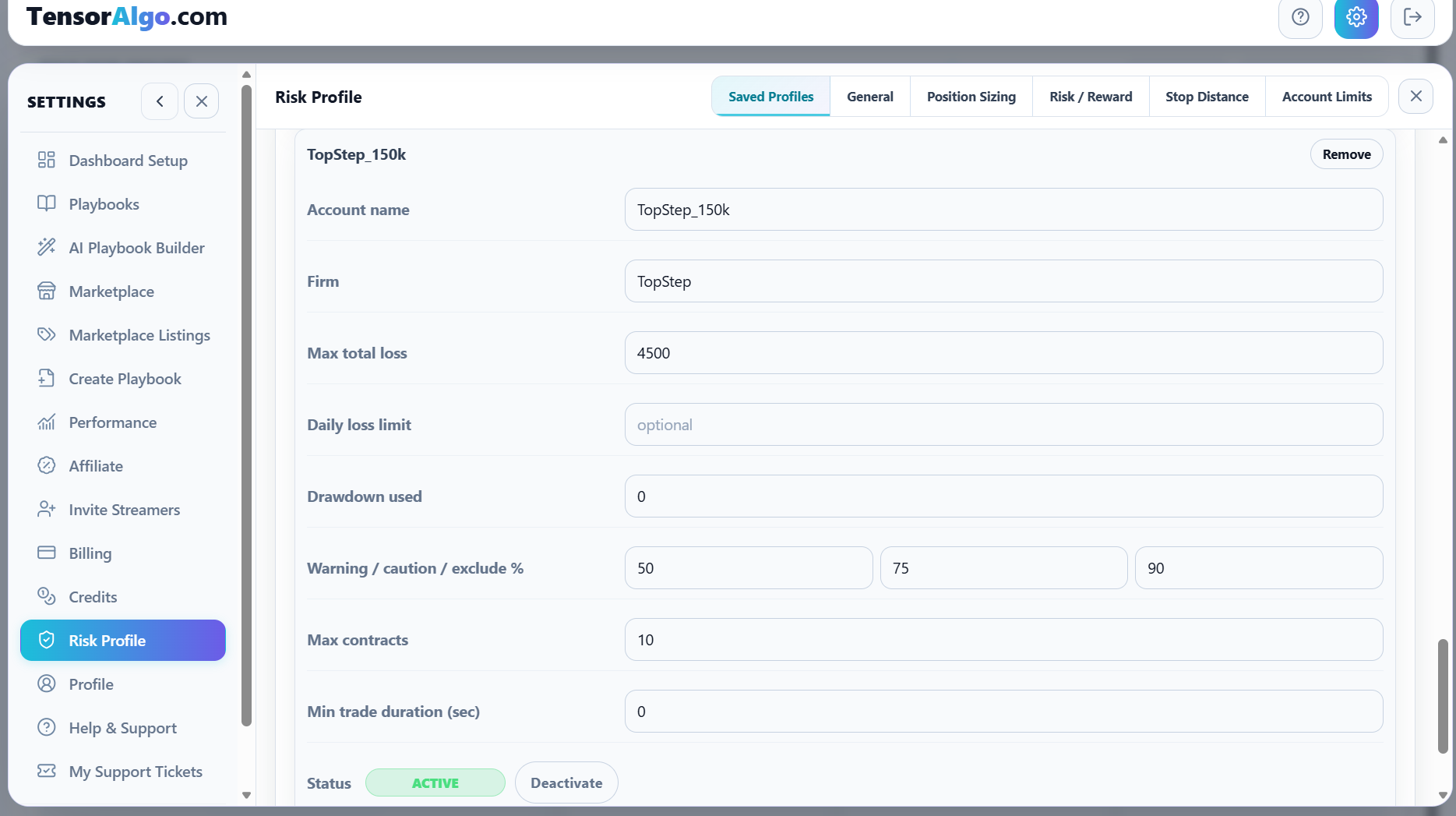
Task: Click the Help & Support question icon
Action: pos(47,727)
